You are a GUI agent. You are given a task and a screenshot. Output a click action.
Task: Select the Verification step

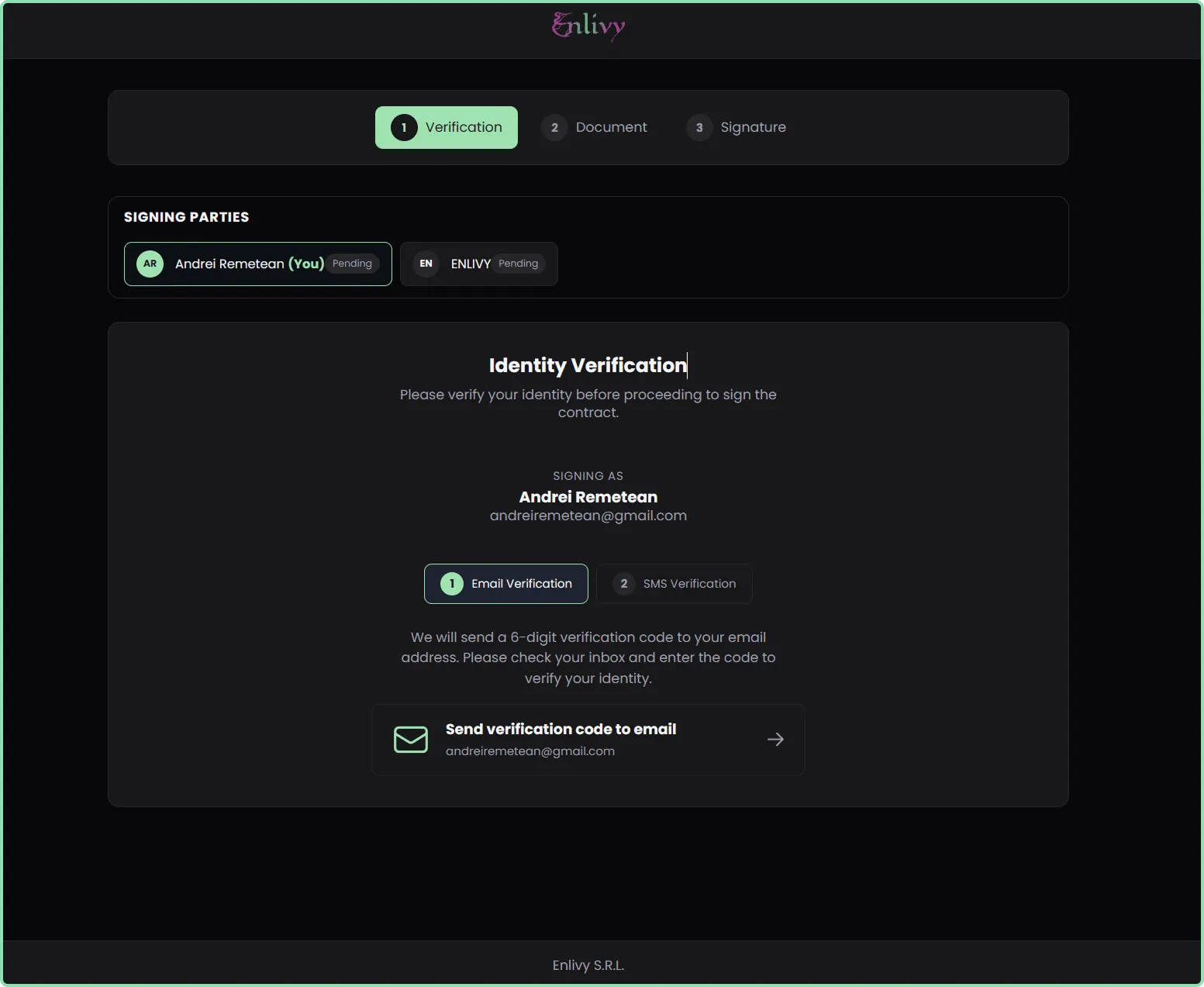pyautogui.click(x=447, y=127)
